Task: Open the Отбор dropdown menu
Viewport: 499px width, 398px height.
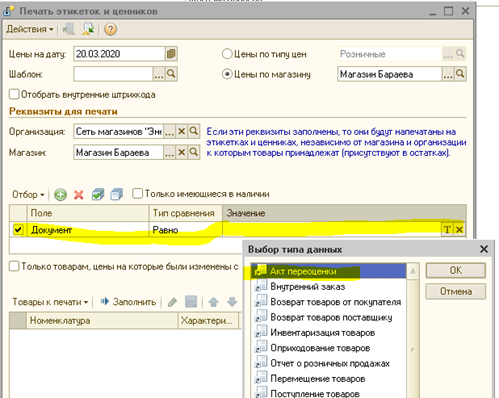Action: click(28, 194)
